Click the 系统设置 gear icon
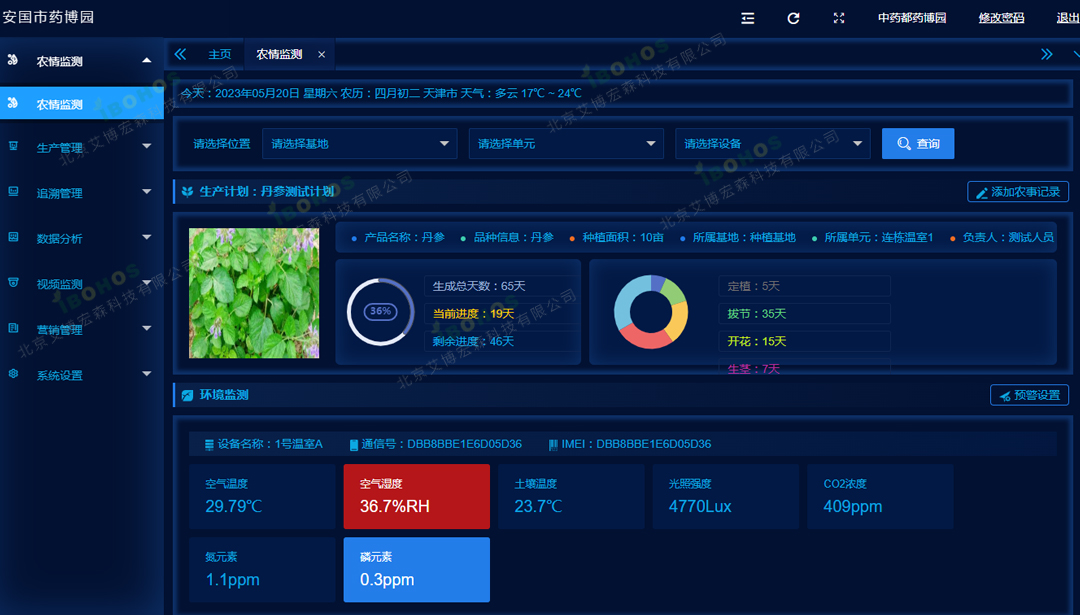The width and height of the screenshot is (1080, 615). (13, 375)
